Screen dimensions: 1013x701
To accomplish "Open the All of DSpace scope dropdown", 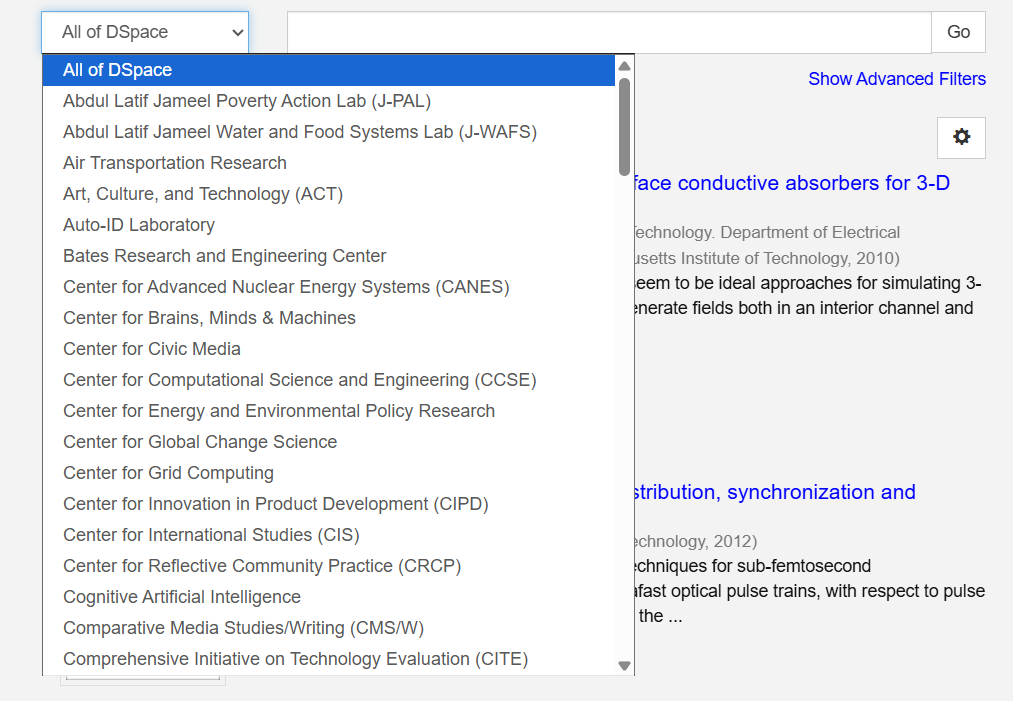I will pos(145,32).
